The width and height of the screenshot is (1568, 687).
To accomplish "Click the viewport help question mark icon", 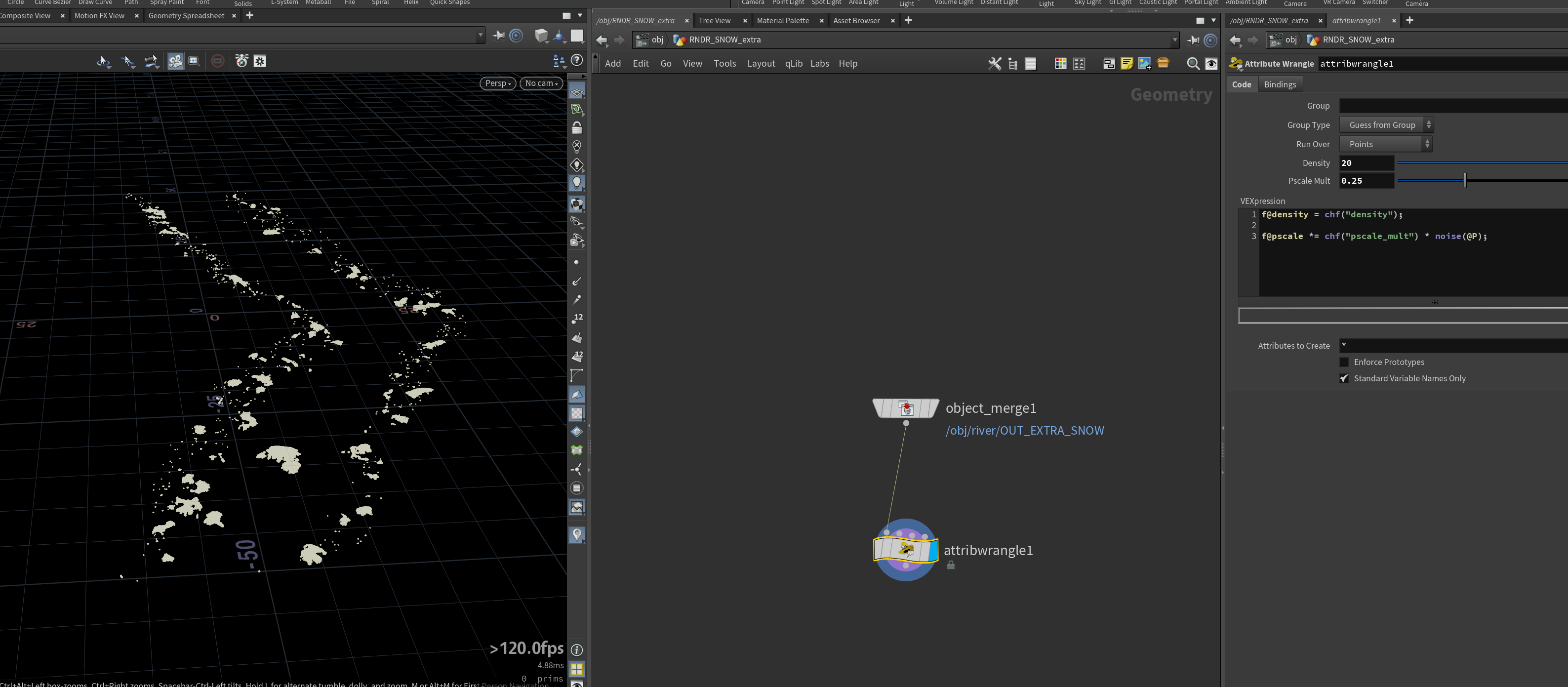I will coord(577,60).
